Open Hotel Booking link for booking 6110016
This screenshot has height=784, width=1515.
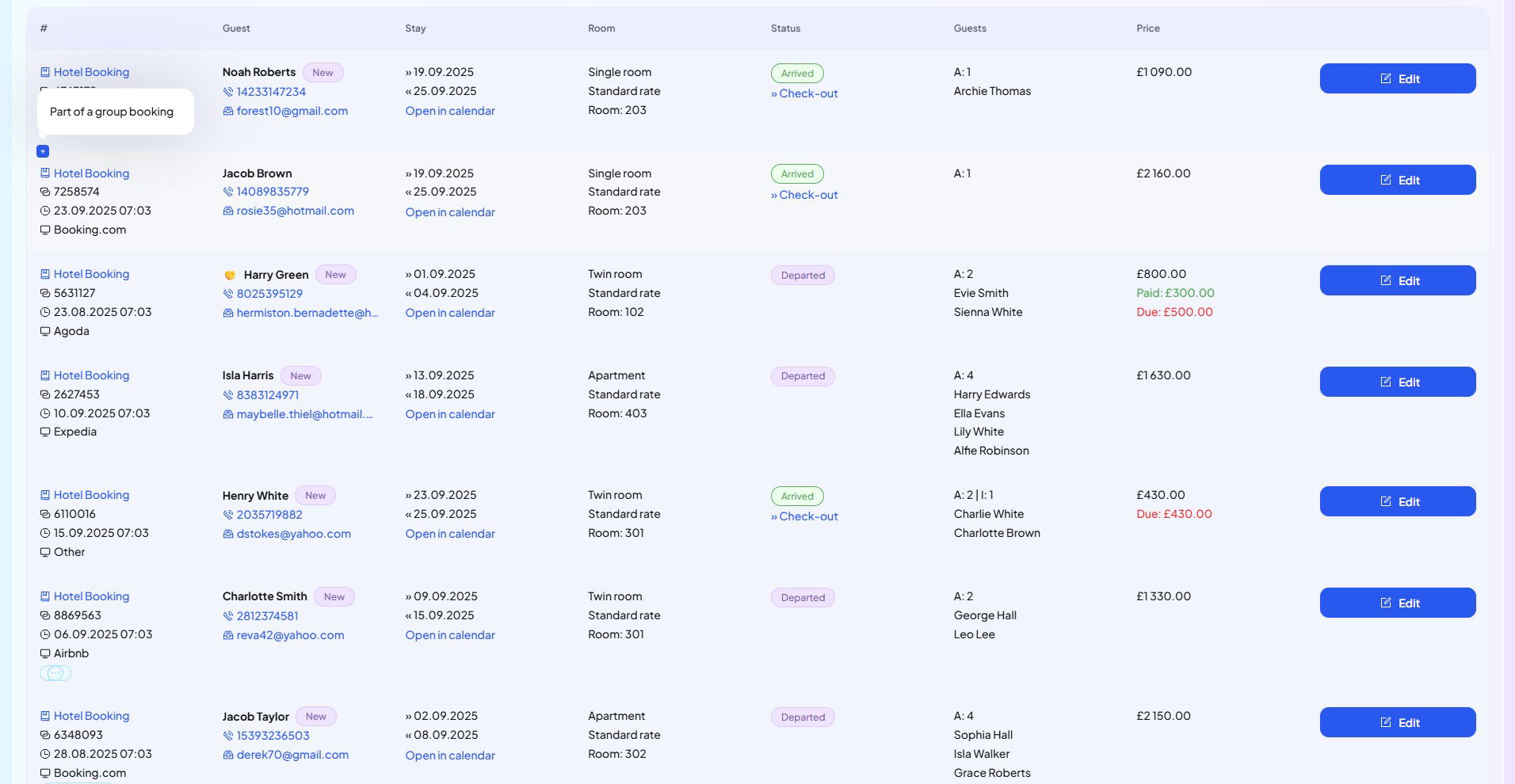coord(91,495)
